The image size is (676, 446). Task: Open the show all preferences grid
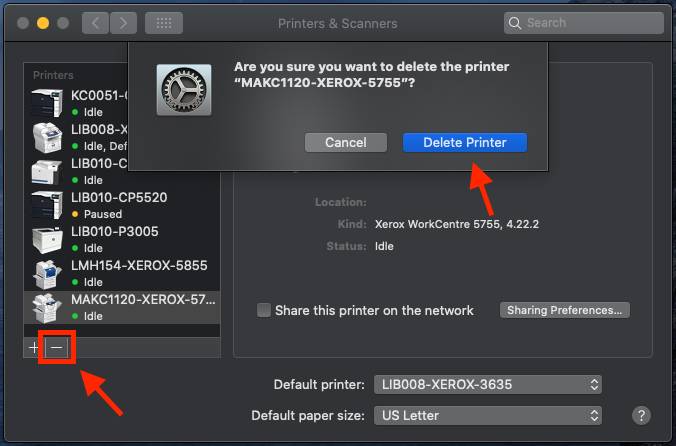[x=163, y=23]
